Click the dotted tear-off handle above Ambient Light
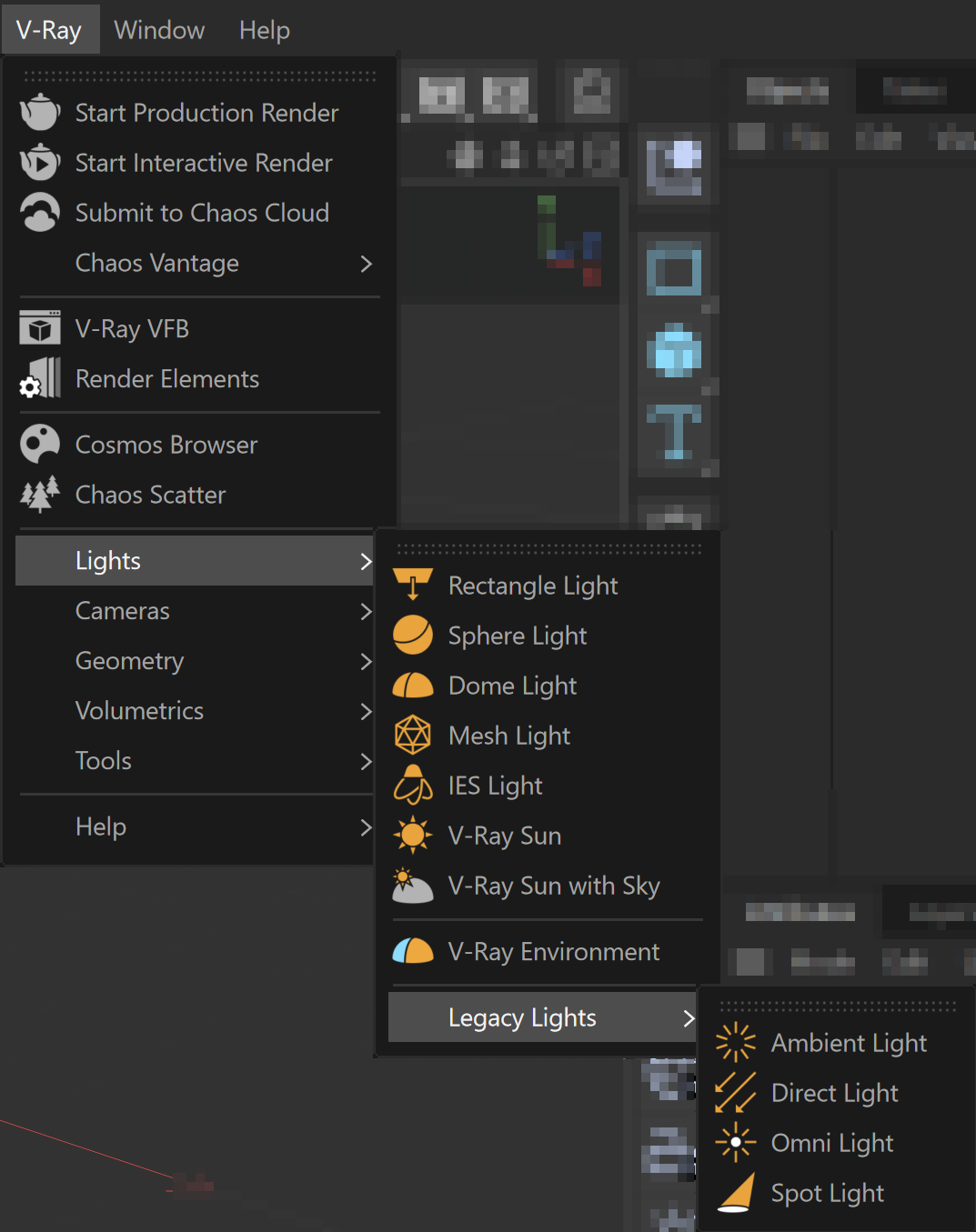The image size is (976, 1232). pos(837,1006)
